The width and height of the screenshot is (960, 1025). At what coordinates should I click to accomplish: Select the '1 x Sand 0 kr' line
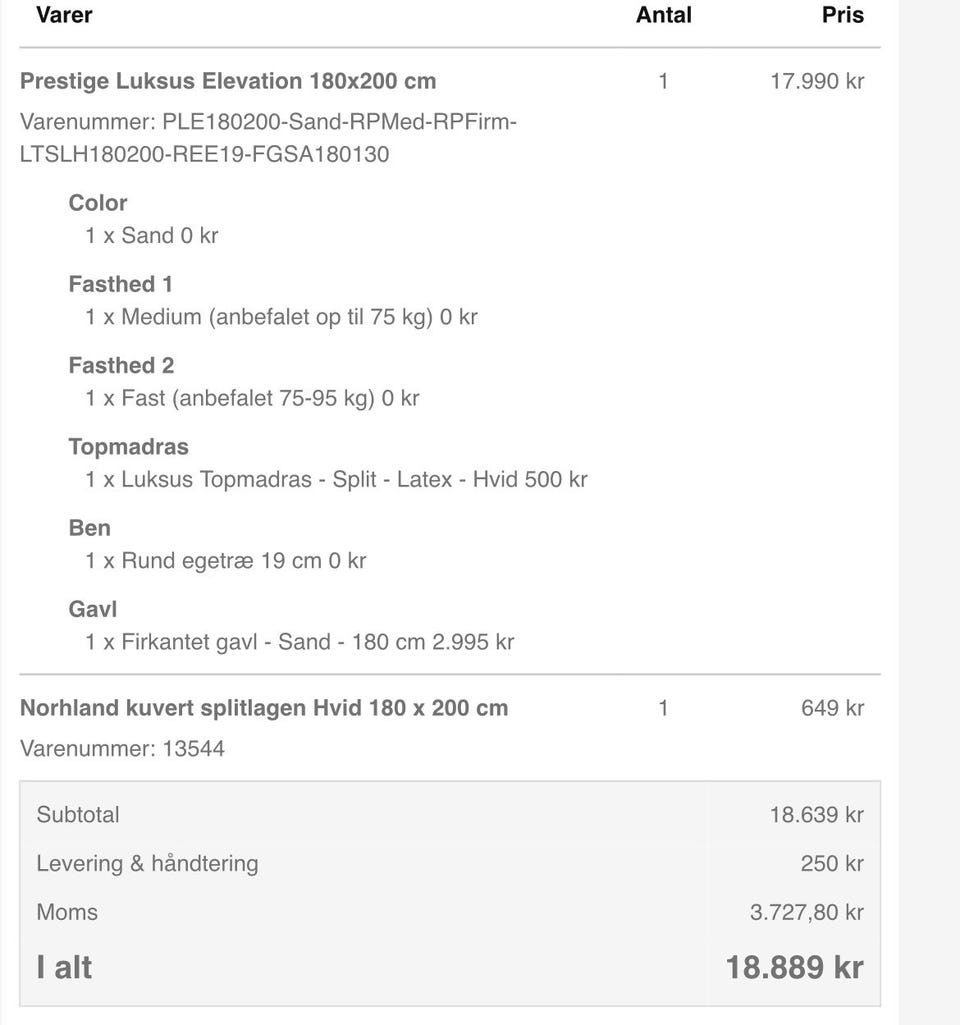tap(152, 236)
